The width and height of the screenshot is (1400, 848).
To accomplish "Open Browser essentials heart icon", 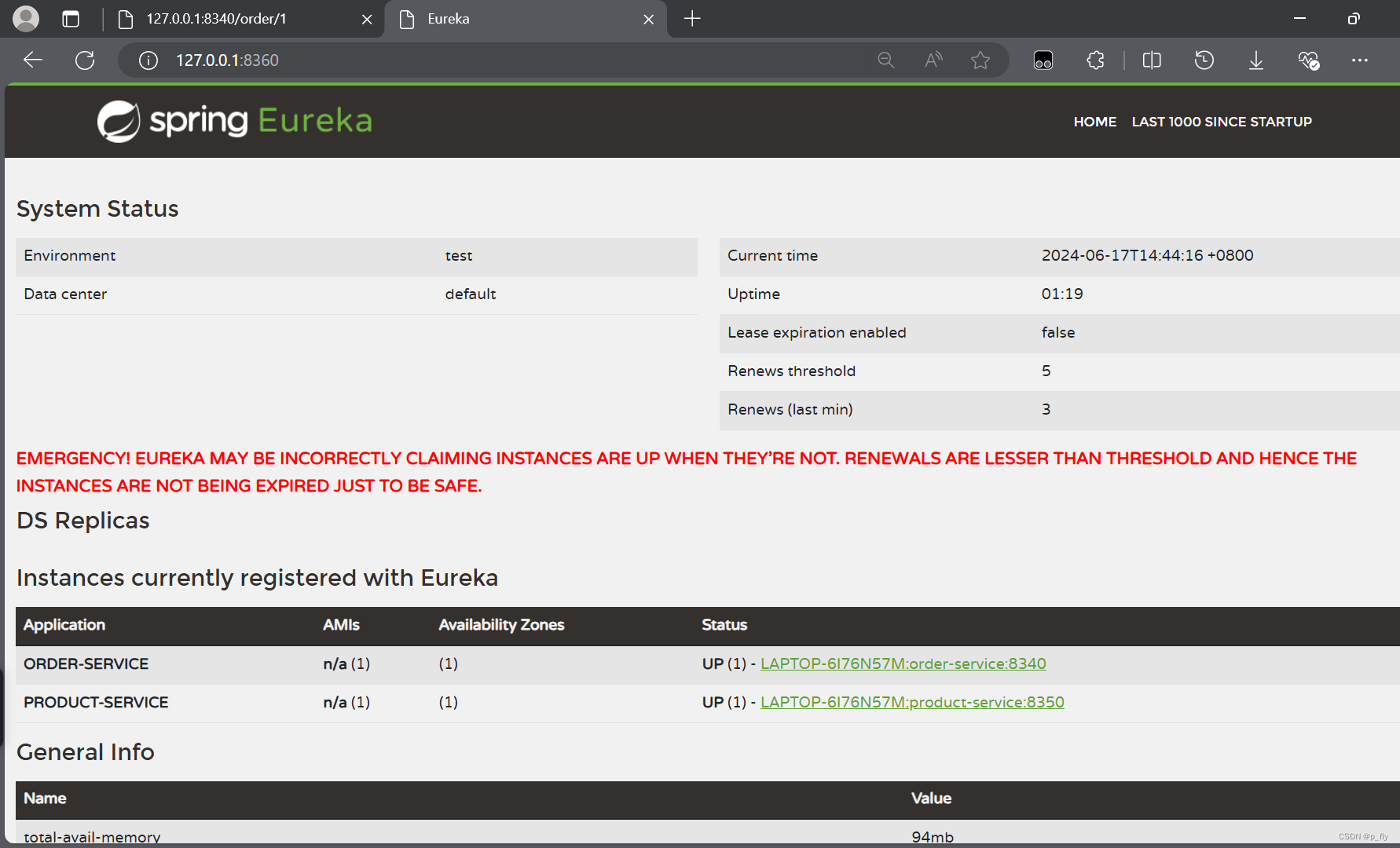I will [1308, 60].
